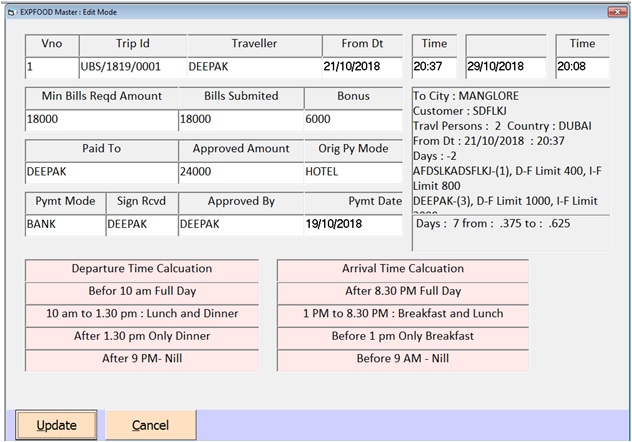This screenshot has height=442, width=632.
Task: Click the Approved Amount field 24000
Action: (x=241, y=172)
